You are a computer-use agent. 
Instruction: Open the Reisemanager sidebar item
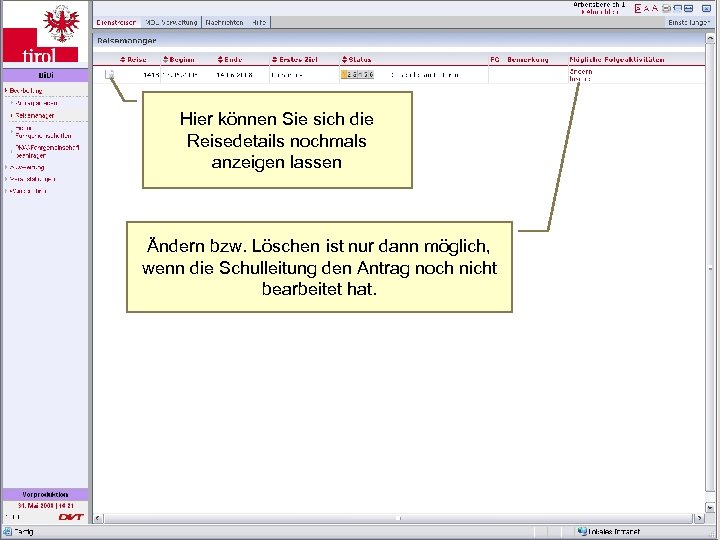[33, 115]
